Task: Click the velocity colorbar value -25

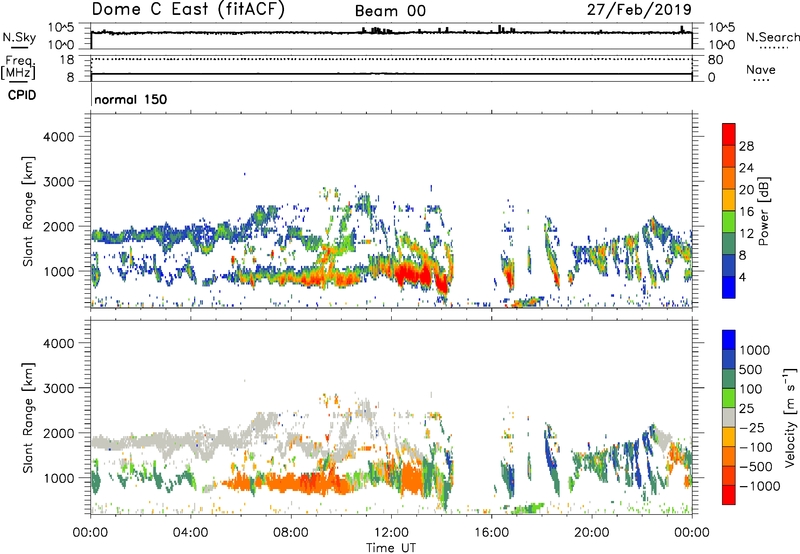Action: point(752,427)
